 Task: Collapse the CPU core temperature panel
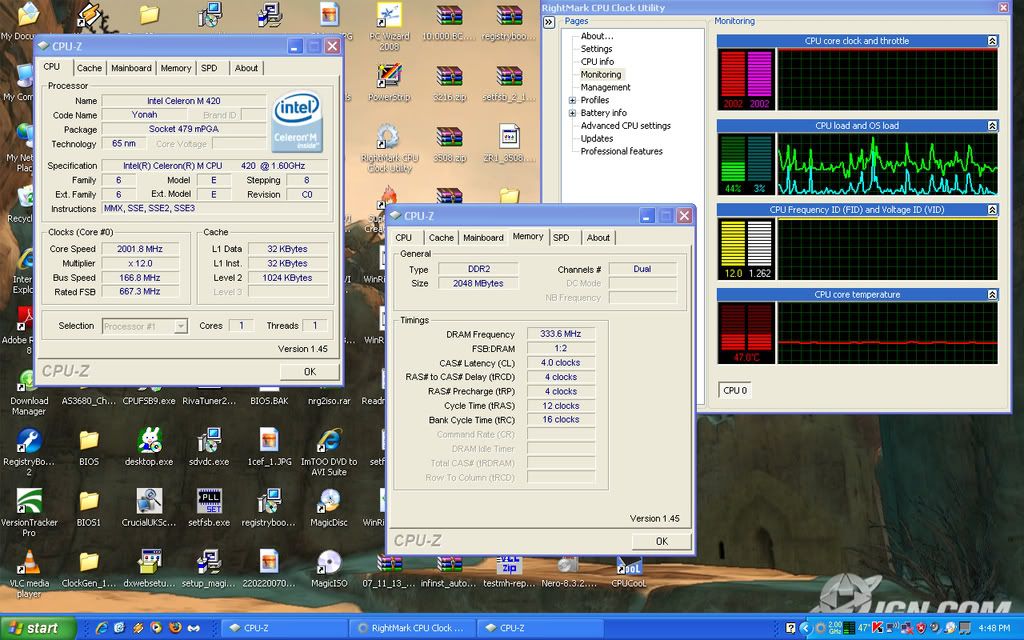(x=992, y=295)
